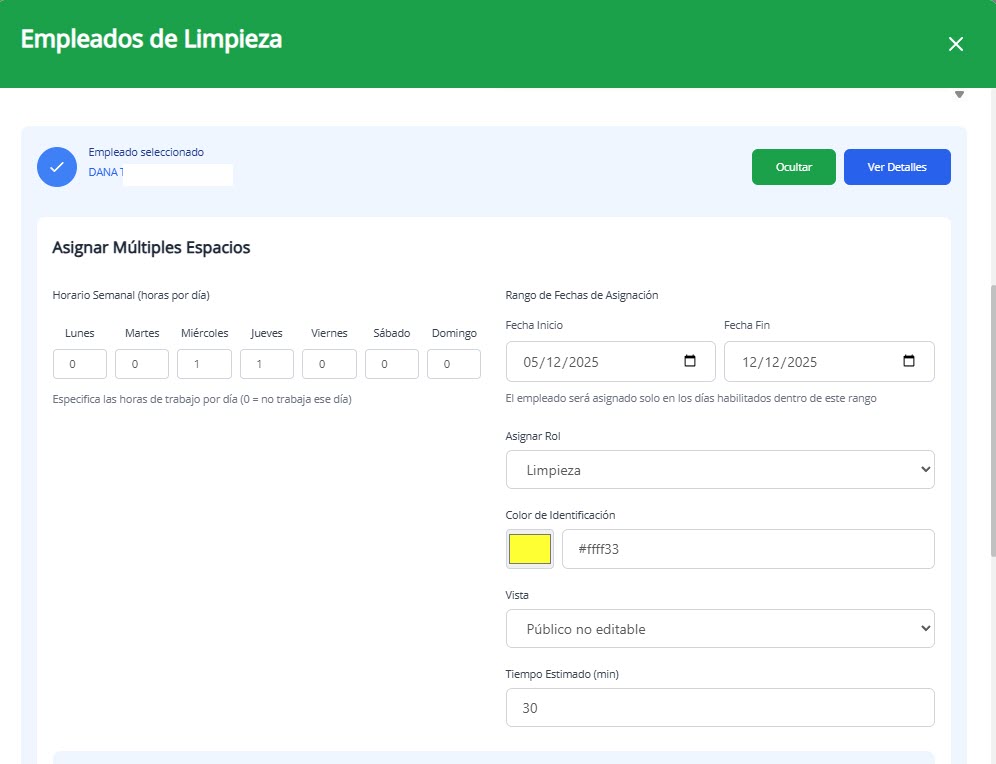Screen dimensions: 996x764
Task: Select the Sábado hours input
Action: tap(392, 364)
